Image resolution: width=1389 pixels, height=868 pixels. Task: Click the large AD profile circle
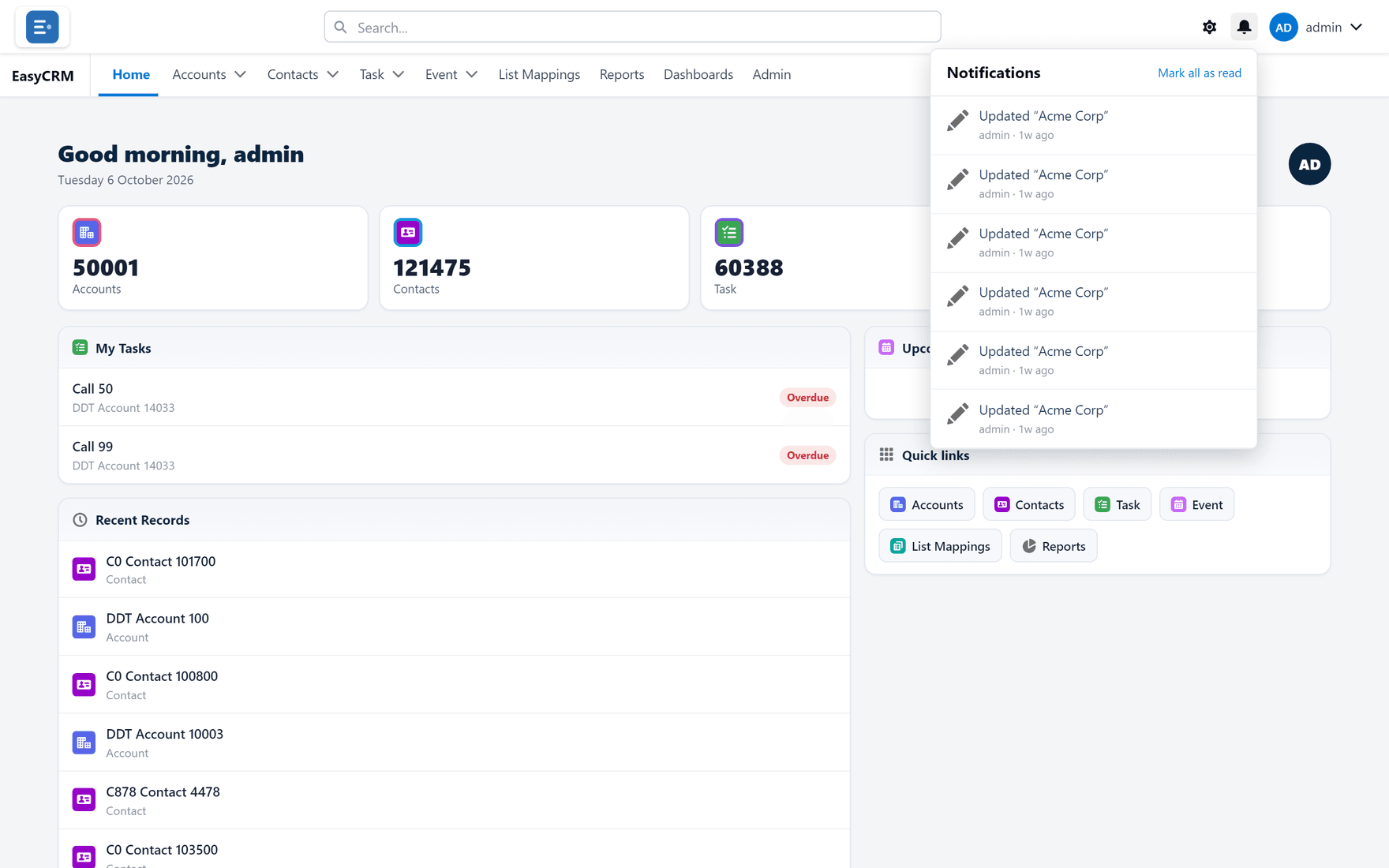point(1309,164)
